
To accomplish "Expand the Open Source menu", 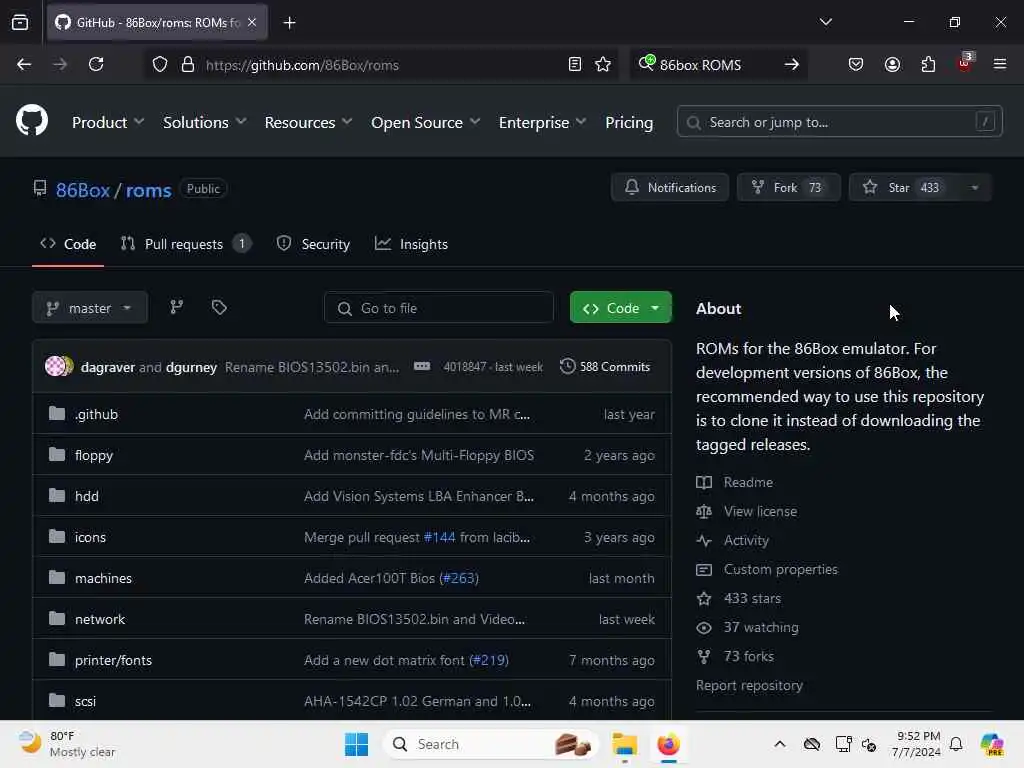I will point(425,122).
